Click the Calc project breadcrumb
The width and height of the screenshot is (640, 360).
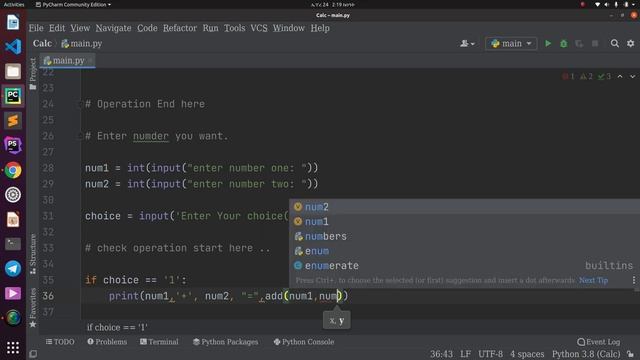[x=42, y=43]
